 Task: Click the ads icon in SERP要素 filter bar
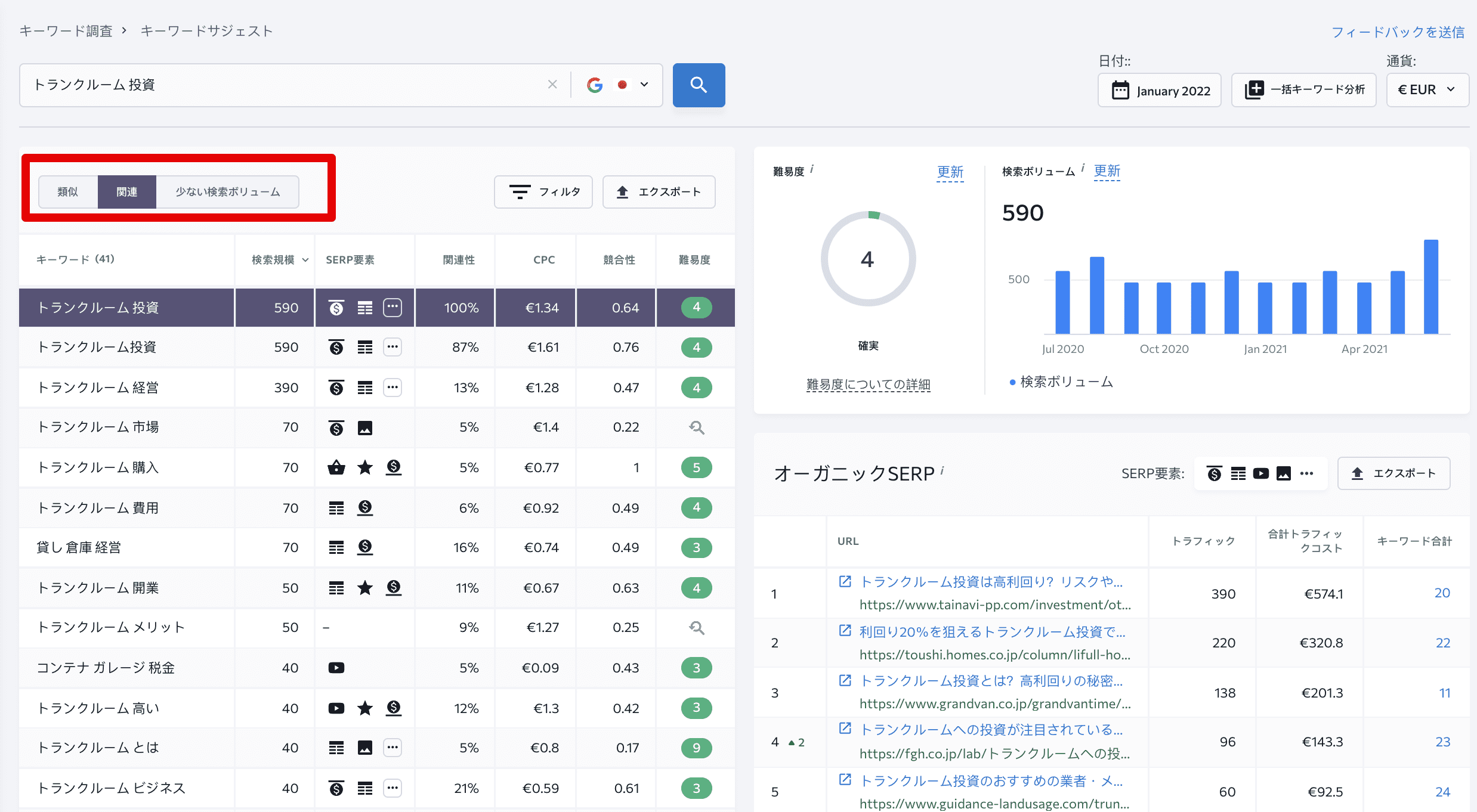point(1215,473)
